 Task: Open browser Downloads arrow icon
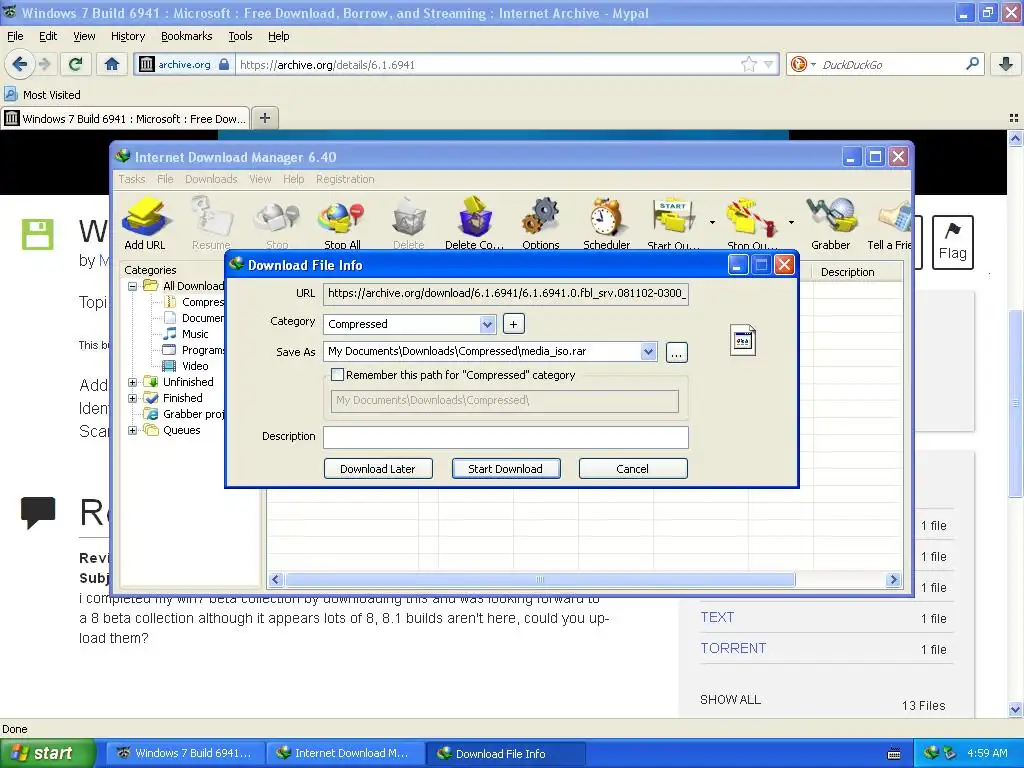pyautogui.click(x=1006, y=64)
